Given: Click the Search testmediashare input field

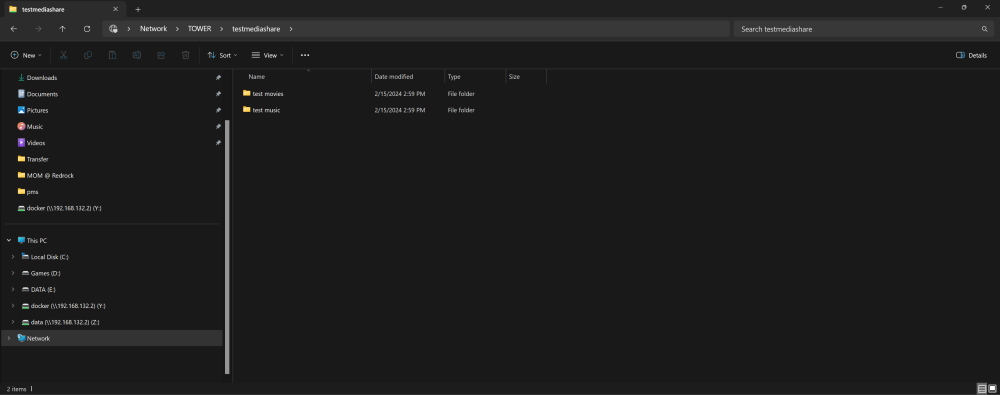Looking at the screenshot, I should pos(864,29).
